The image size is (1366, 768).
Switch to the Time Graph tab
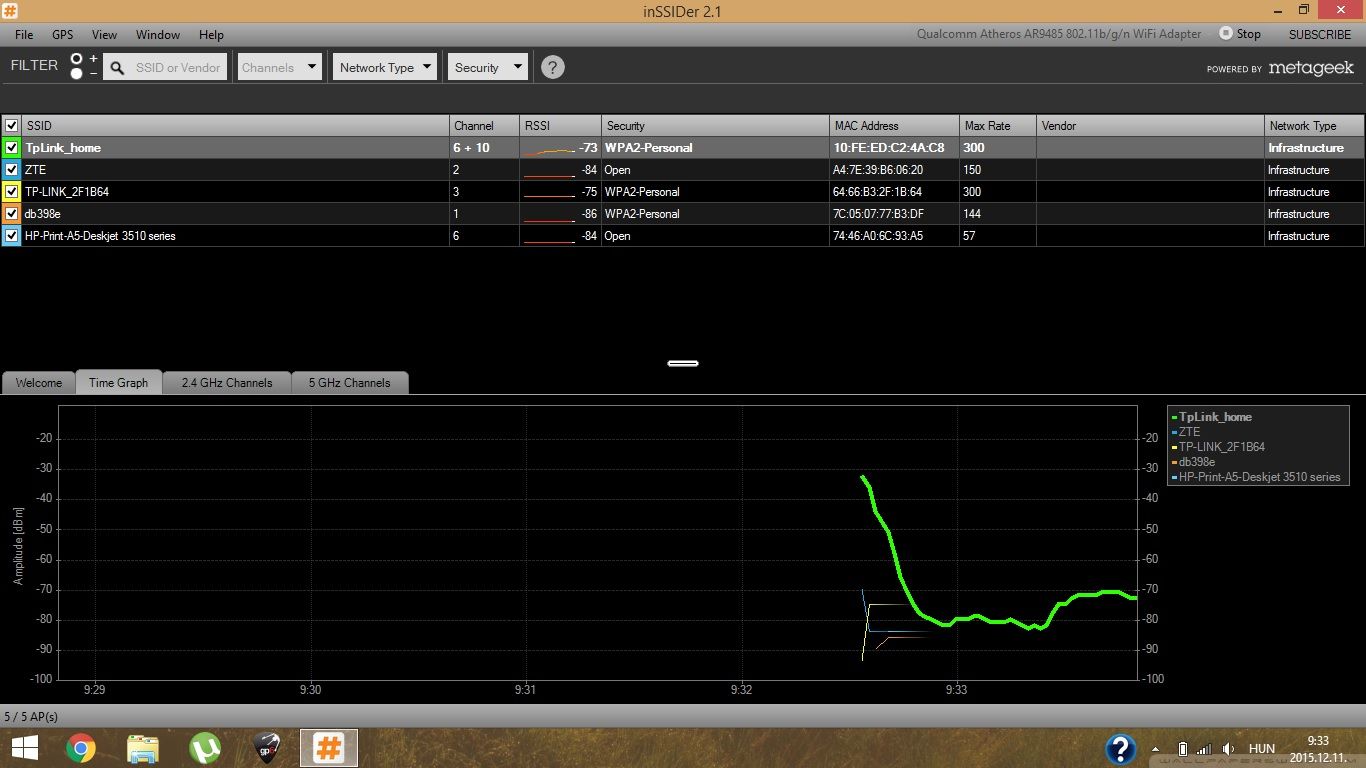pyautogui.click(x=118, y=383)
